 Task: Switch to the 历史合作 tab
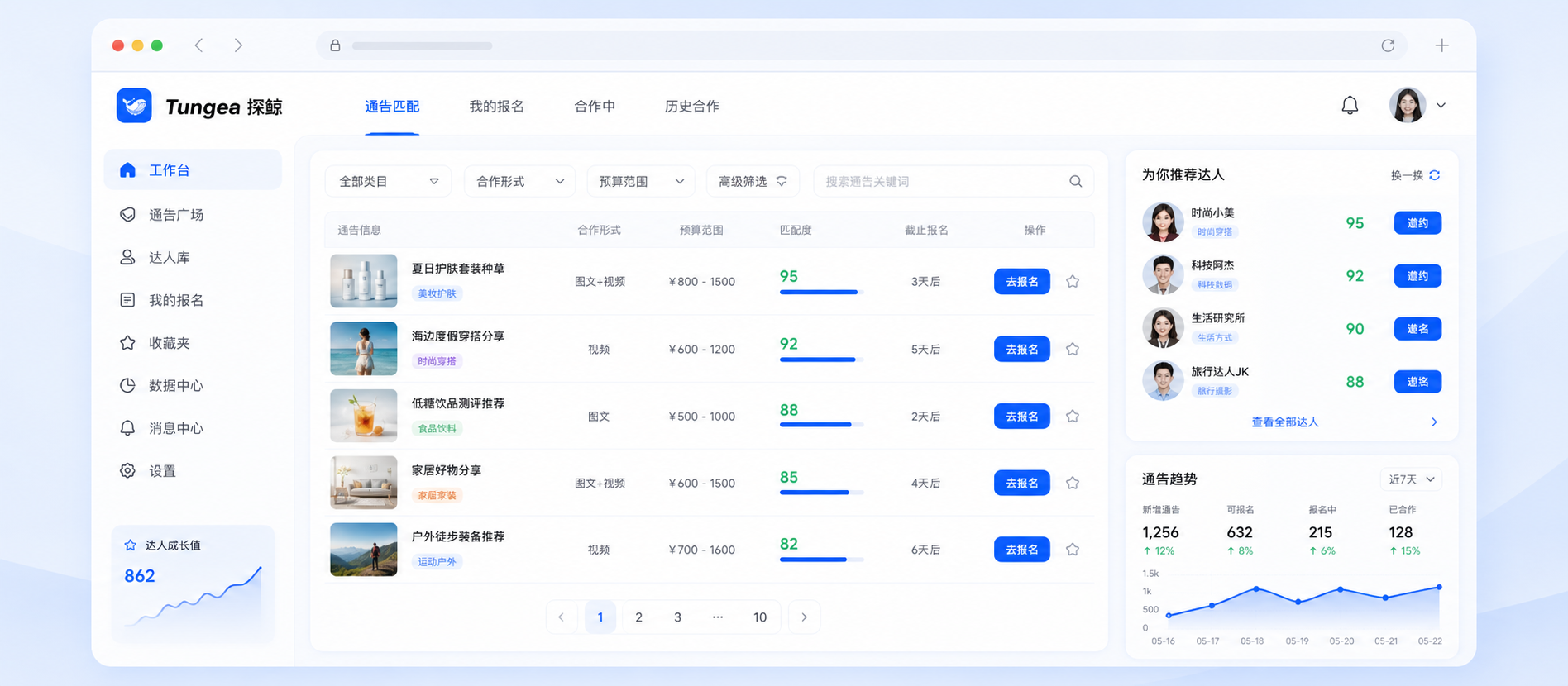pyautogui.click(x=691, y=106)
